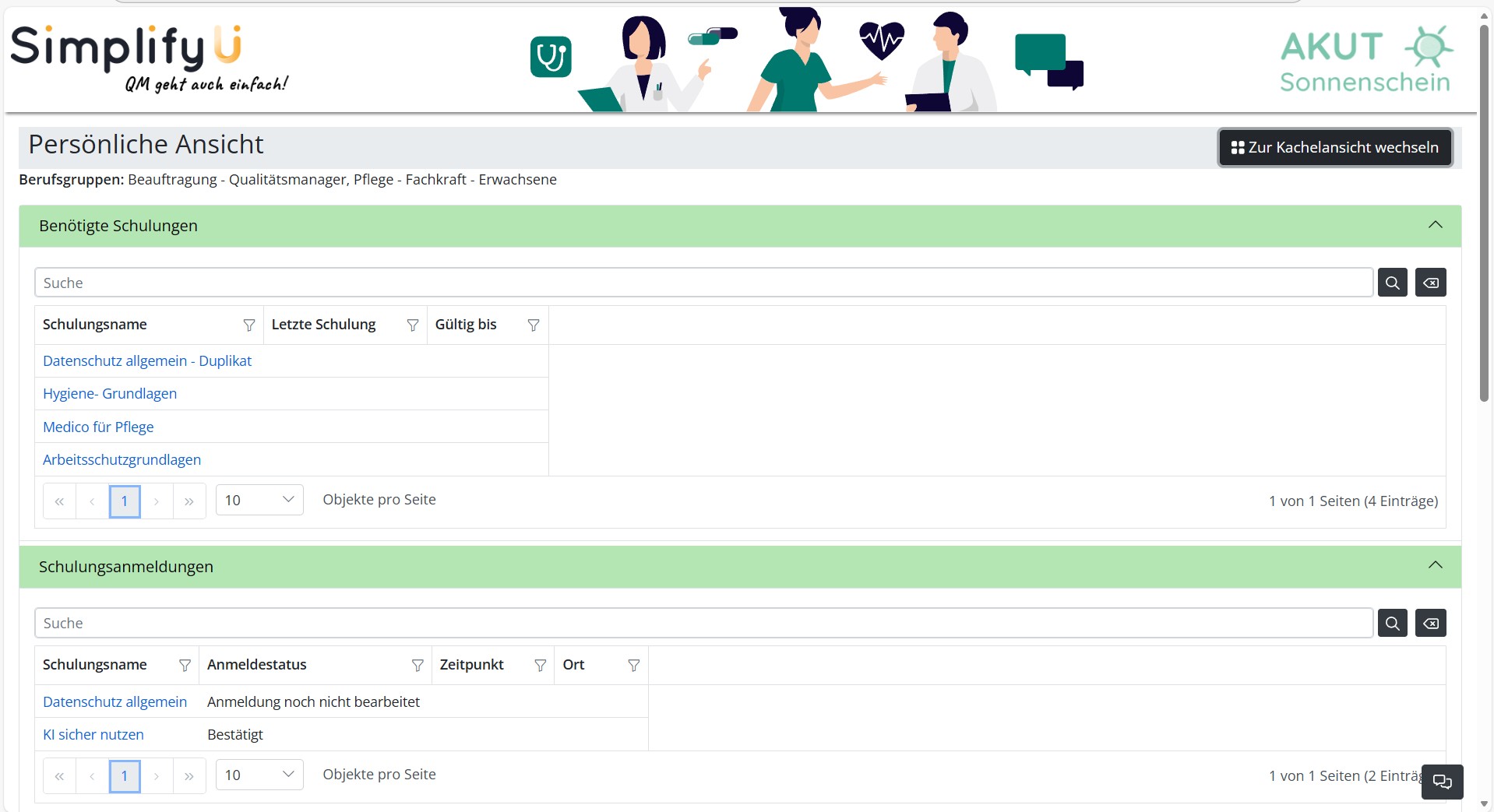Filter the Ort column

coord(633,666)
